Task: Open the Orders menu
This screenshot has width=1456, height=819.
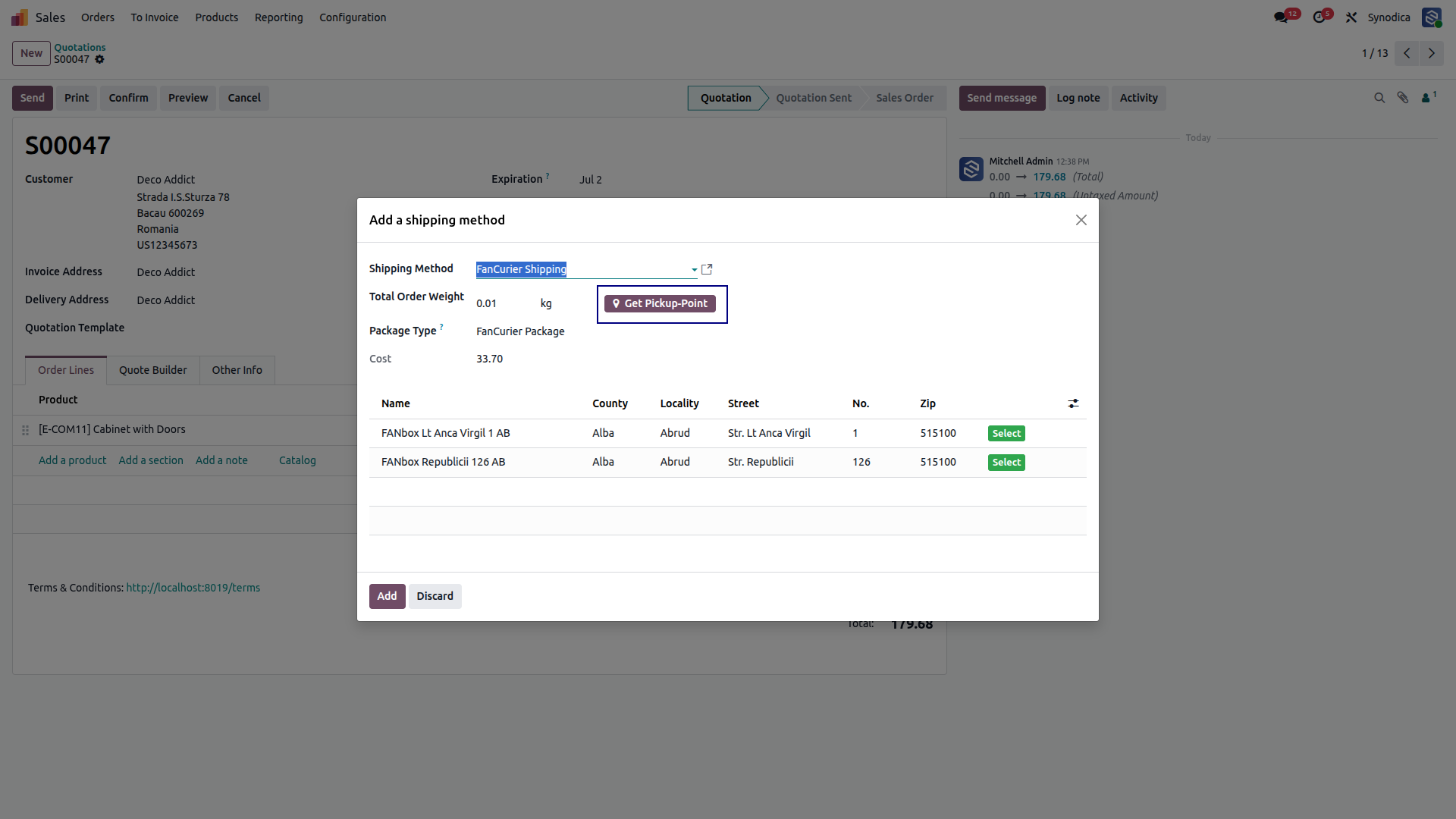Action: pyautogui.click(x=98, y=17)
